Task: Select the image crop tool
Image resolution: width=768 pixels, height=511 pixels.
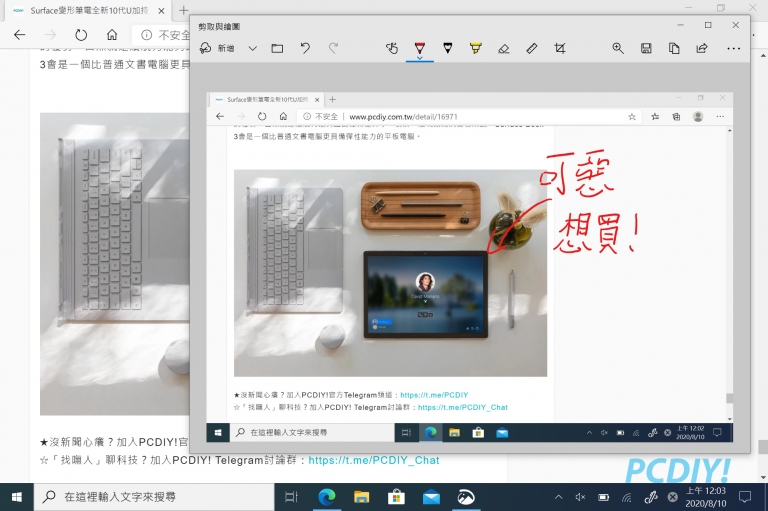Action: pos(559,48)
